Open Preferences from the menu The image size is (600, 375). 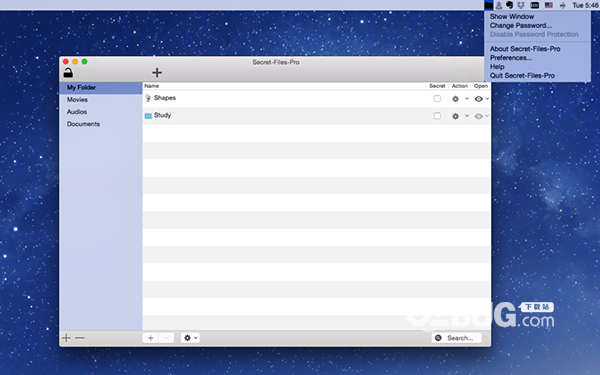click(x=537, y=58)
